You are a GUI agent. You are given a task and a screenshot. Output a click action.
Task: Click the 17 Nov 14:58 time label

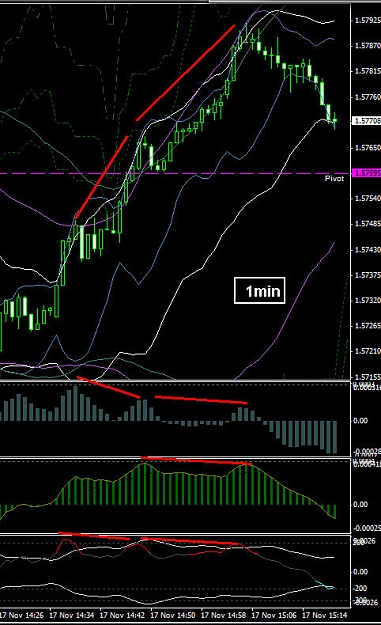224,615
